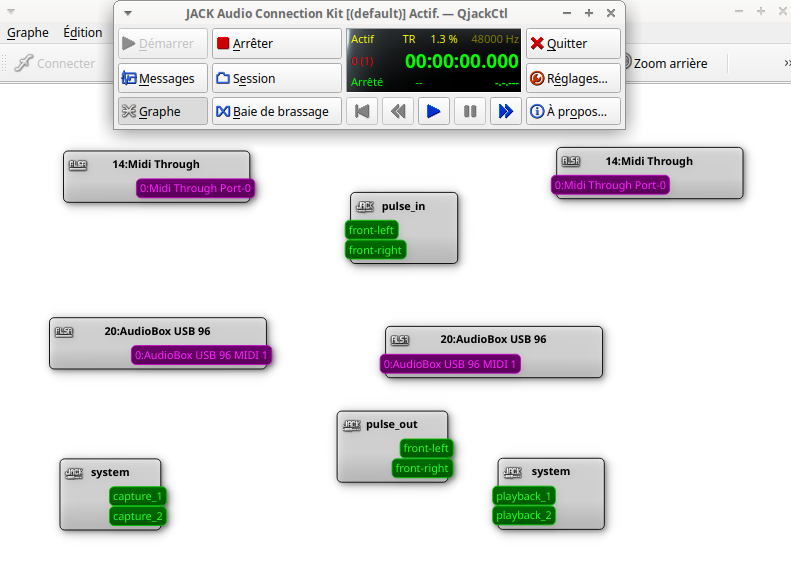Select system playback_1 port

click(524, 496)
